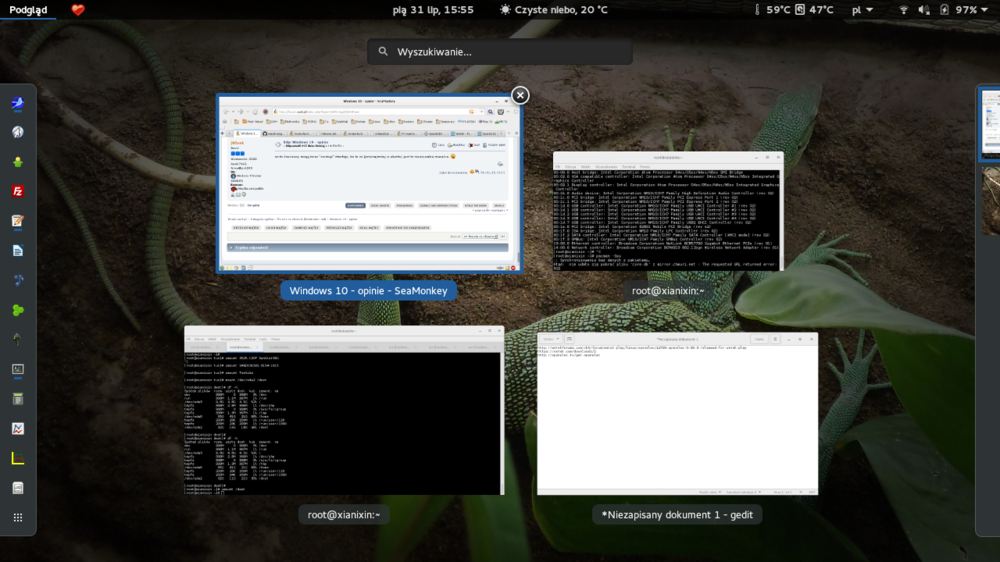This screenshot has width=1000, height=562.
Task: Select the upper-right root@xianixin terminal thumbnail
Action: pos(668,211)
